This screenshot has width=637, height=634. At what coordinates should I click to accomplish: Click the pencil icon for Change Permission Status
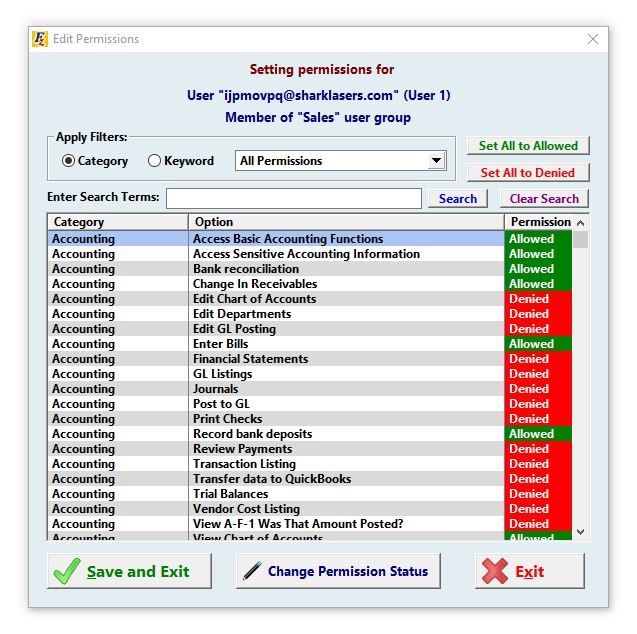coord(252,571)
